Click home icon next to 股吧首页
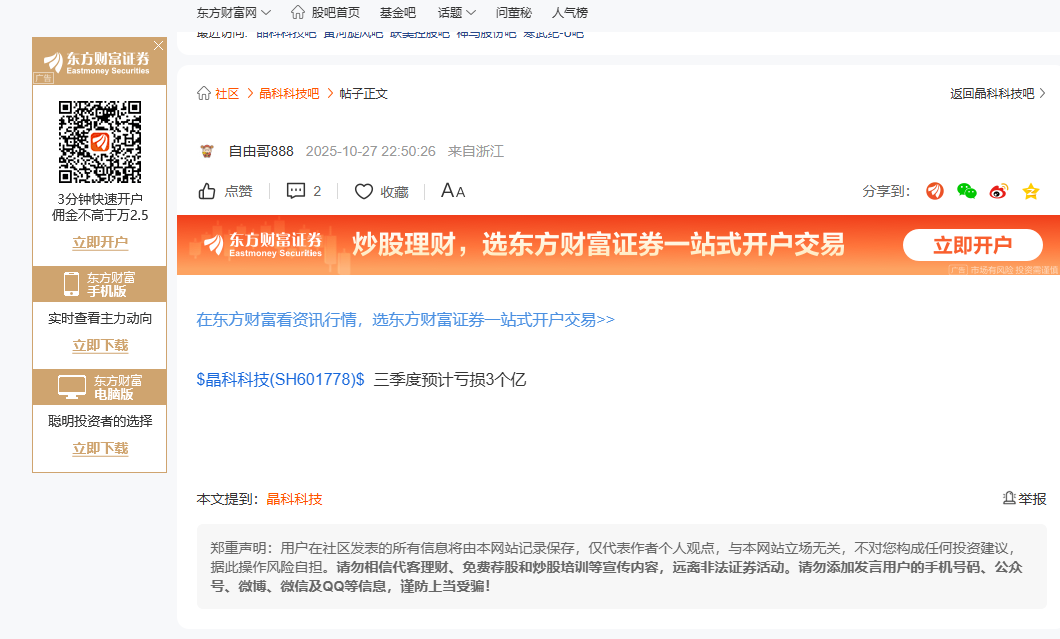1060x639 pixels. tap(298, 12)
